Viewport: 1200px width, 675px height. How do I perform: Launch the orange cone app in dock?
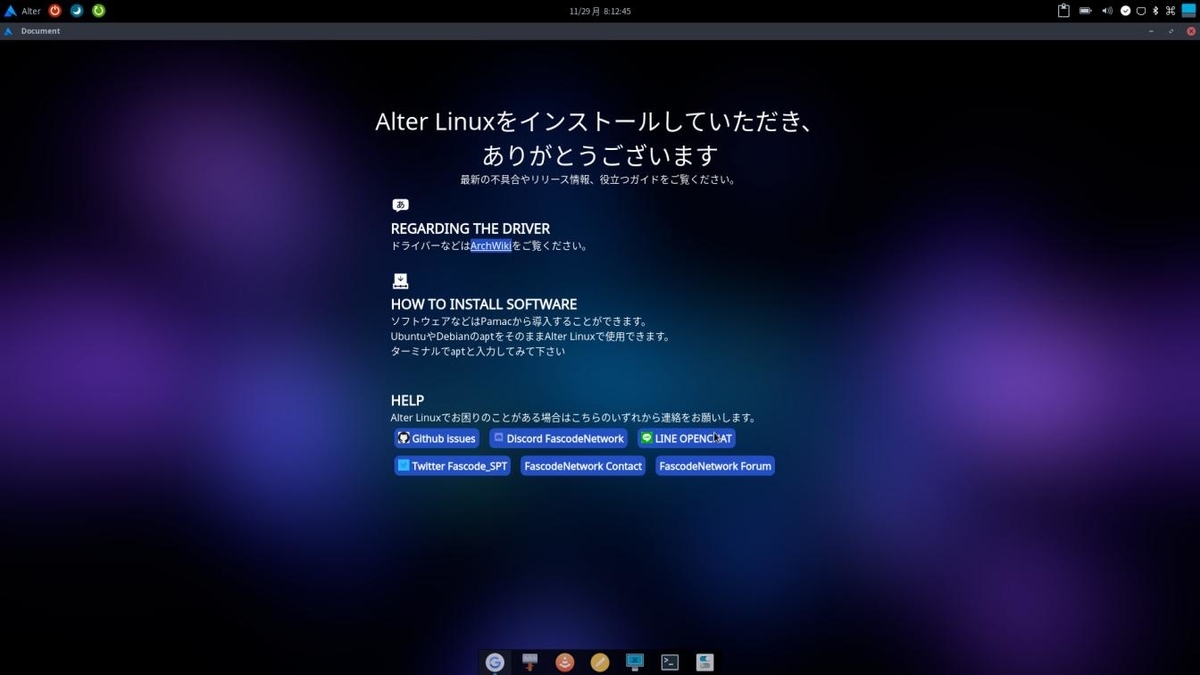[565, 662]
